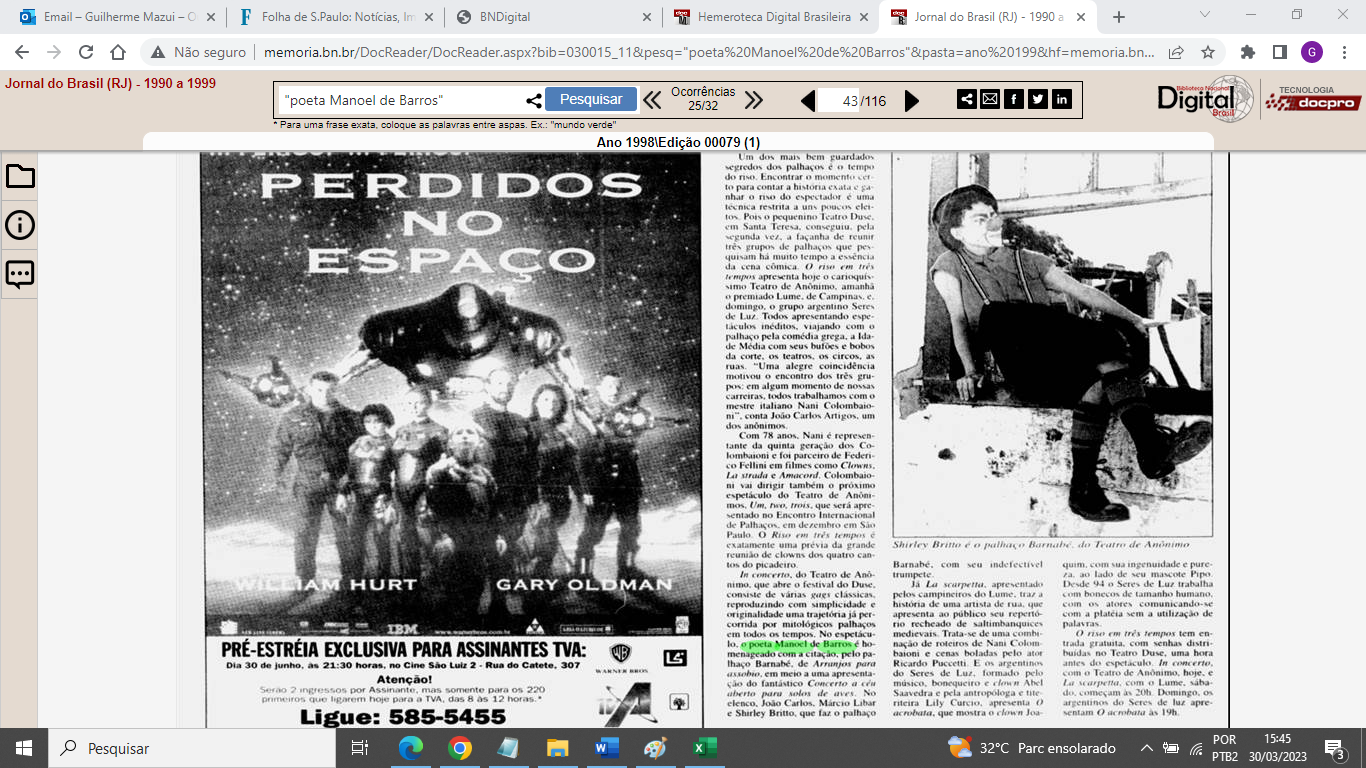Click the Biblioteca Nacional Digital logo
This screenshot has height=768, width=1366.
point(1205,98)
